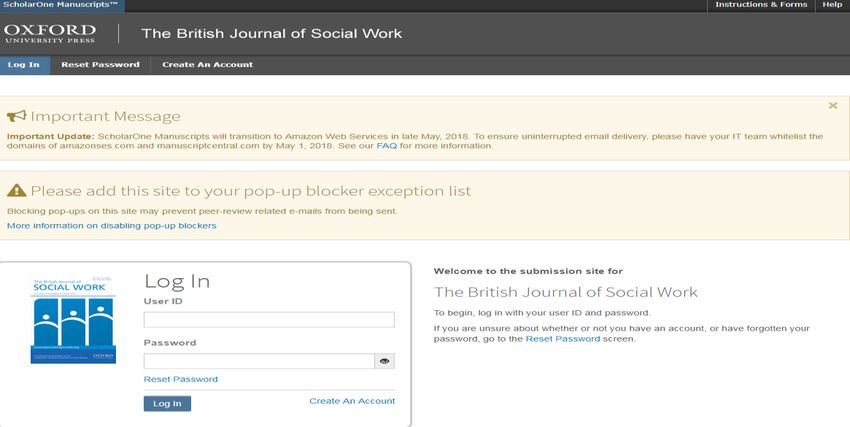This screenshot has width=850, height=427.
Task: Open the Help menu
Action: (832, 4)
